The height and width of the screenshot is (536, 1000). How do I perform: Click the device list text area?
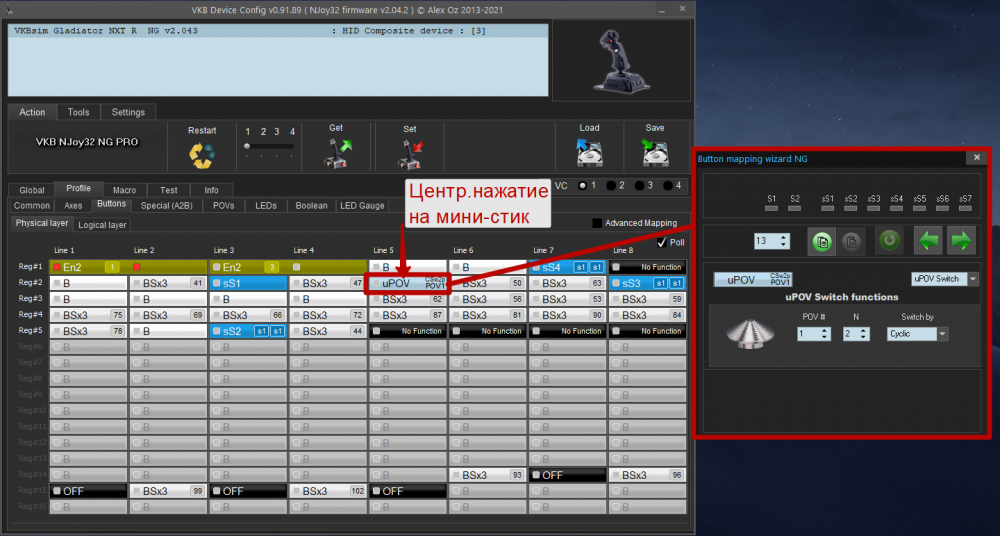(x=278, y=60)
